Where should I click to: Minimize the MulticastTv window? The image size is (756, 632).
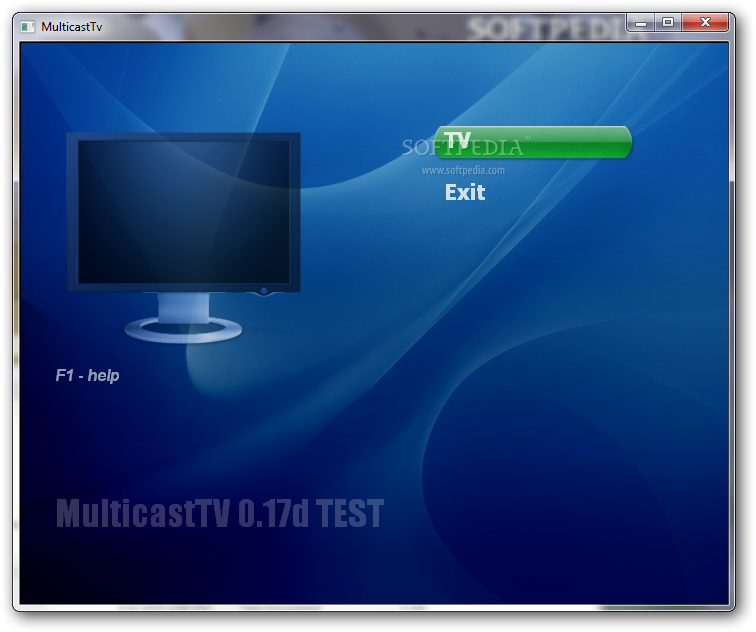click(641, 23)
